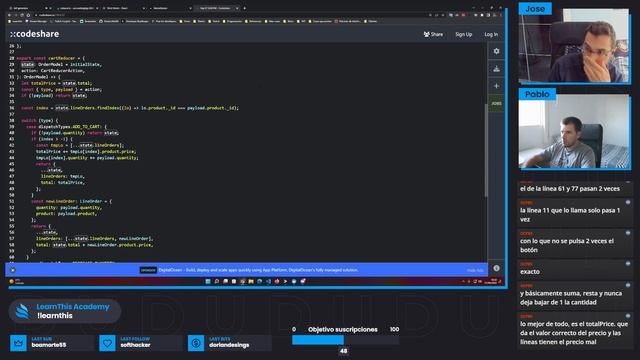Switch to the second browser tab
The image size is (640, 360).
click(78, 8)
